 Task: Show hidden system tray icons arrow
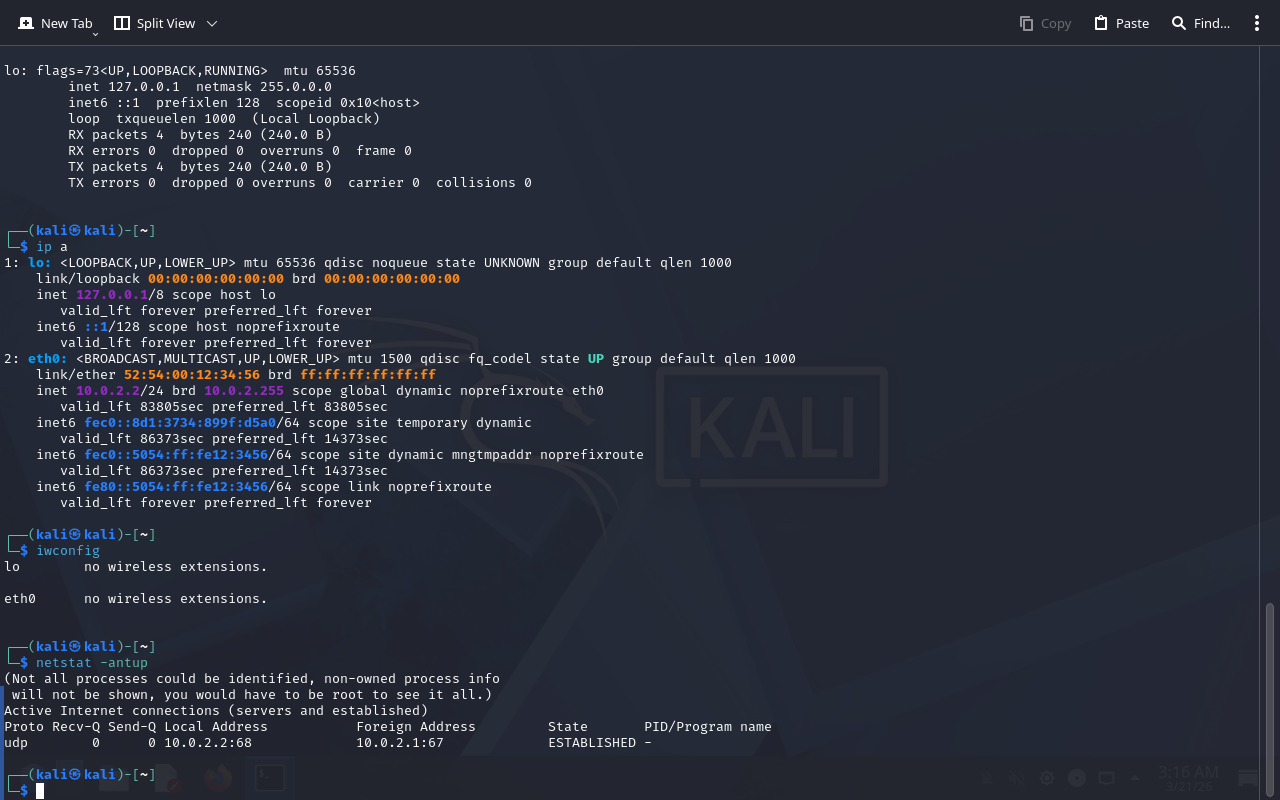1134,778
